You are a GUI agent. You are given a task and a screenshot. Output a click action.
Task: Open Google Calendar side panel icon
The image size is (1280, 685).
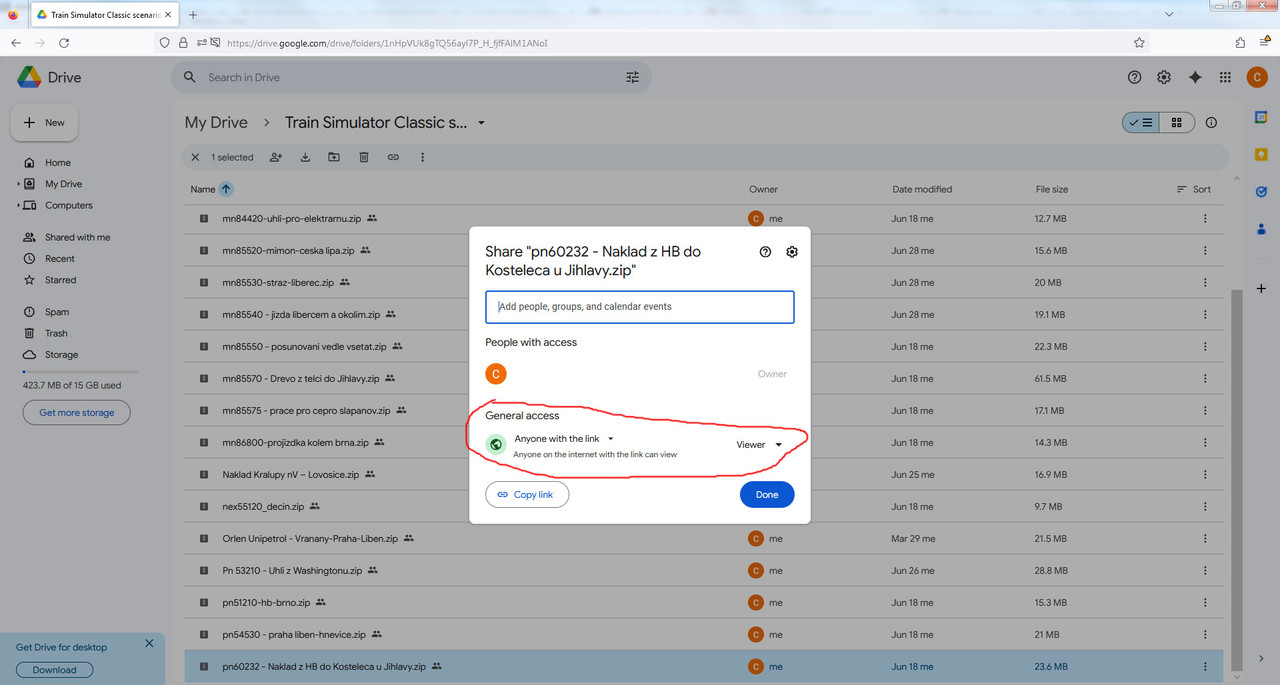pyautogui.click(x=1261, y=117)
